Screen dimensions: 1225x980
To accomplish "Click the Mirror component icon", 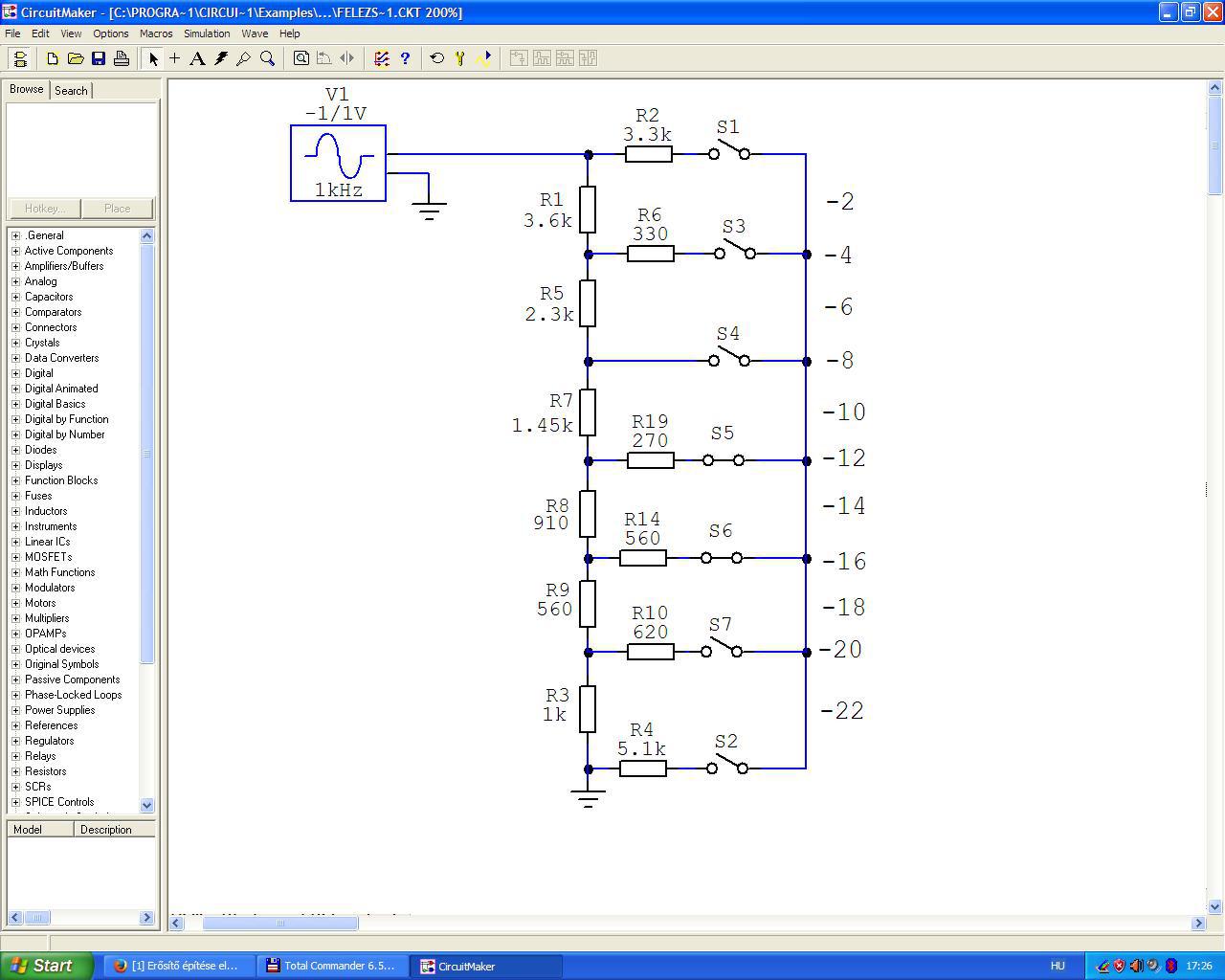I will [347, 58].
